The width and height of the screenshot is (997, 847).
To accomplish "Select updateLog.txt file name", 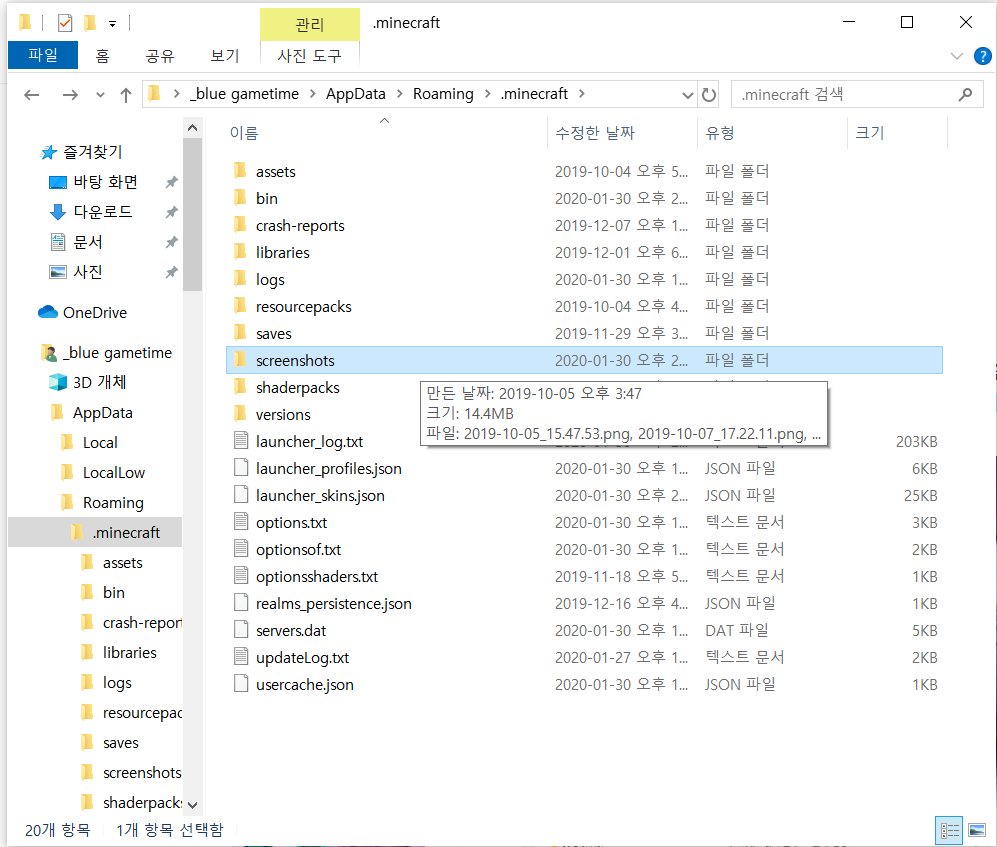I will [302, 658].
